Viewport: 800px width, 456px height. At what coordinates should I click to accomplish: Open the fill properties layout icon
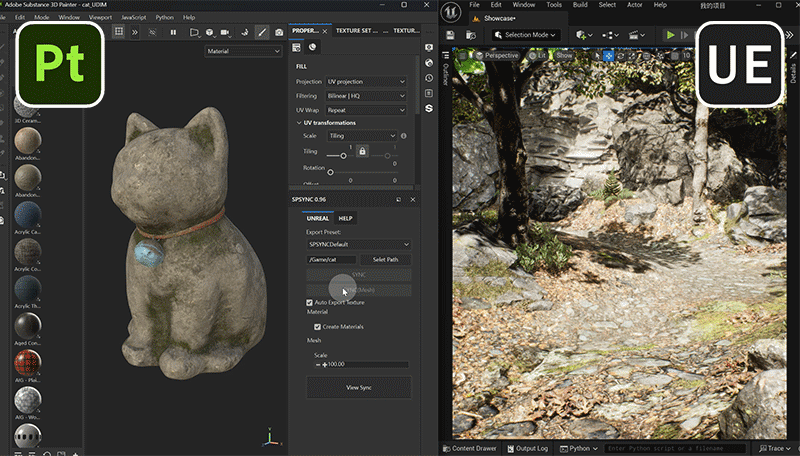coord(296,47)
